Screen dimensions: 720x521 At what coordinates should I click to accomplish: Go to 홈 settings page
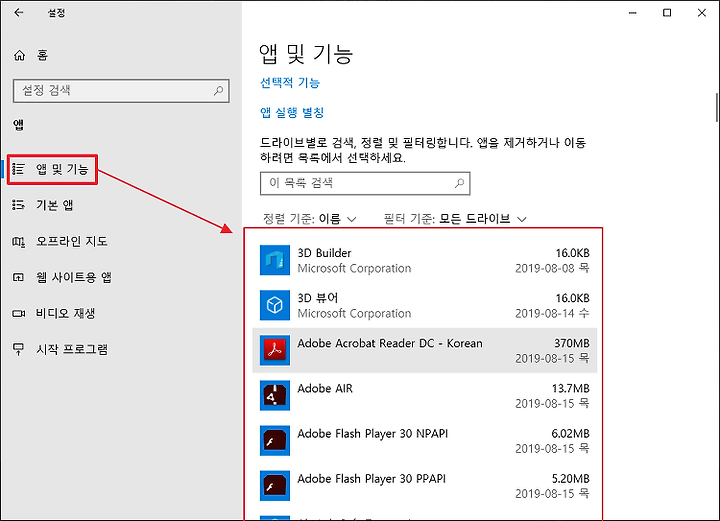click(42, 56)
